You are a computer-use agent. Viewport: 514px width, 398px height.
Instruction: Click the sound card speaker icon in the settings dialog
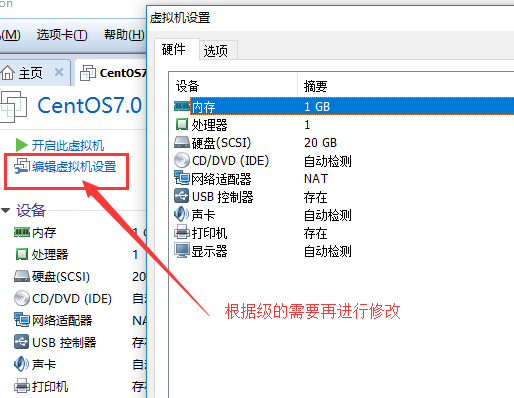tap(182, 214)
